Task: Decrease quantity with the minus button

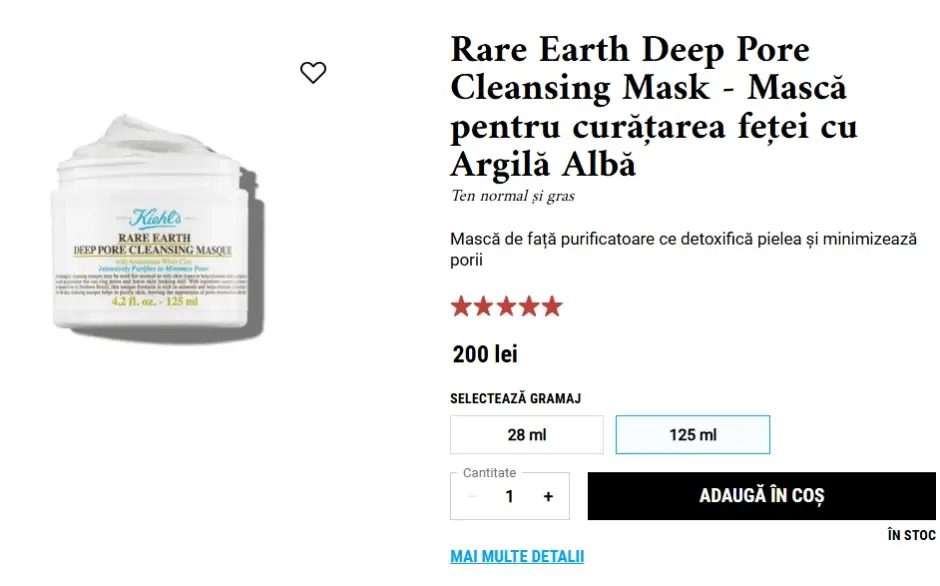Action: click(x=472, y=497)
